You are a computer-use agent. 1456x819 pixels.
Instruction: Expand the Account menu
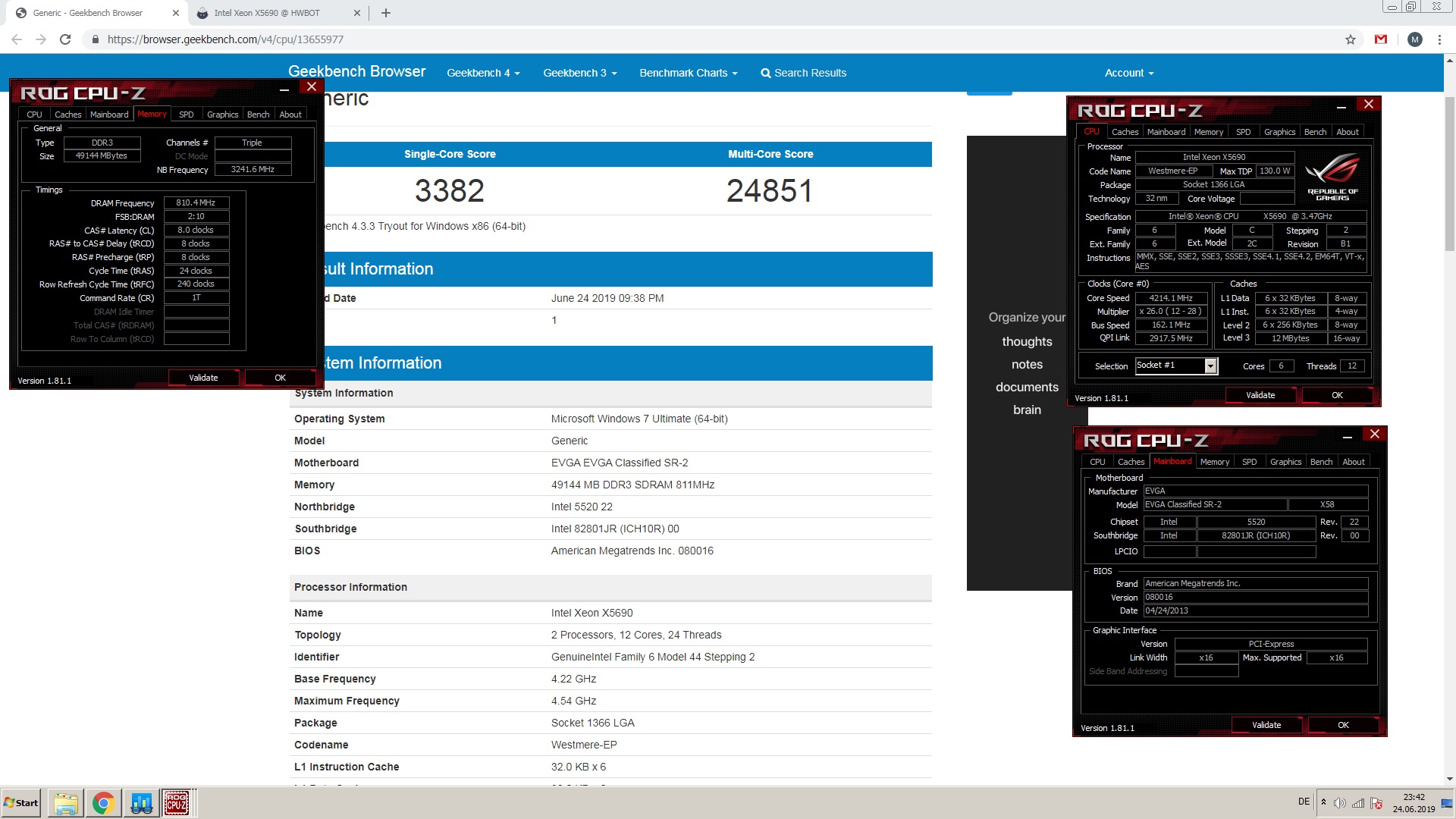point(1129,73)
